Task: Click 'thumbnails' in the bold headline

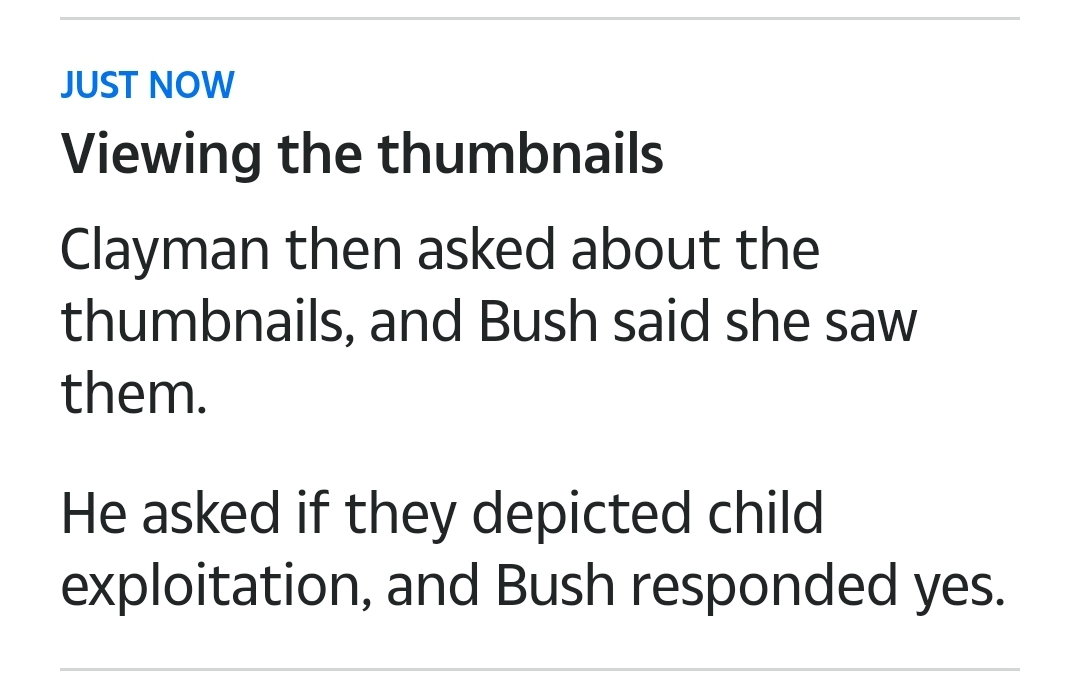Action: click(x=520, y=153)
